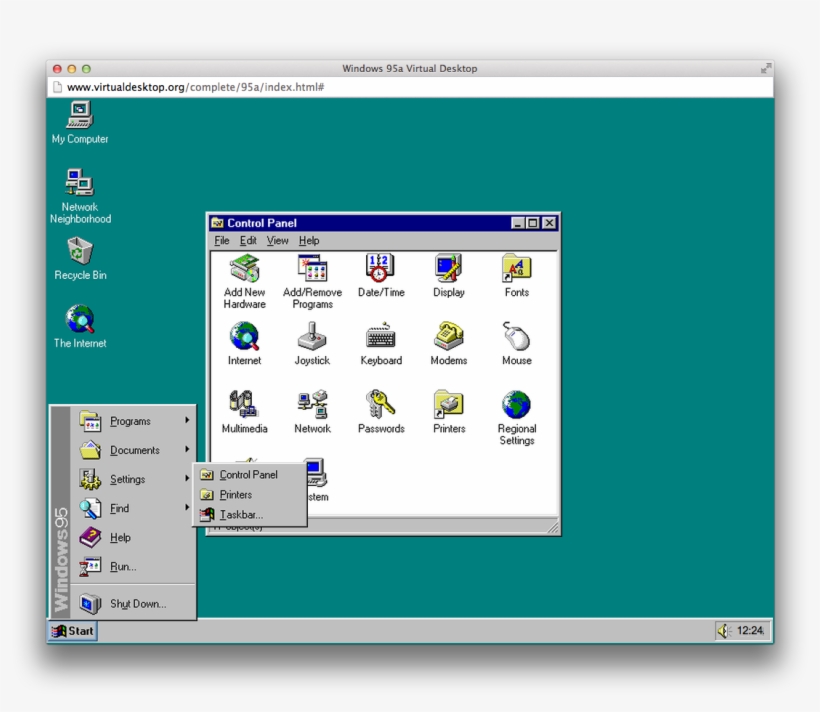Minimize the Control Panel window

point(518,223)
